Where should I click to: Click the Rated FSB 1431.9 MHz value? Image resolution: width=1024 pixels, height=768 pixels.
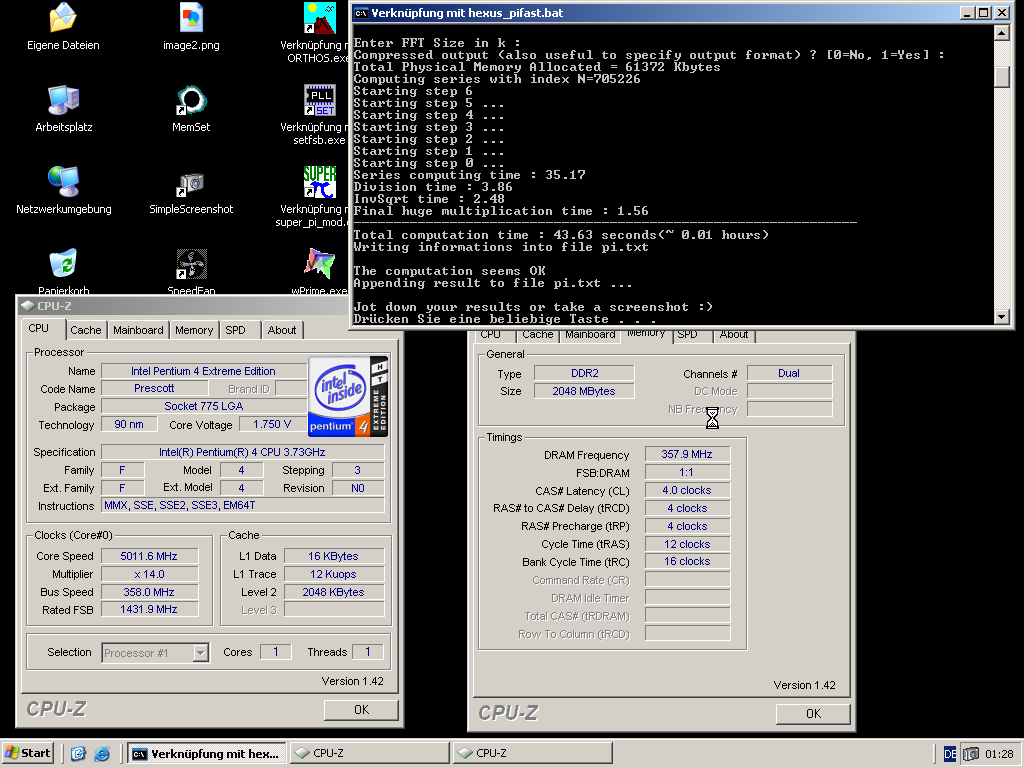(x=149, y=609)
